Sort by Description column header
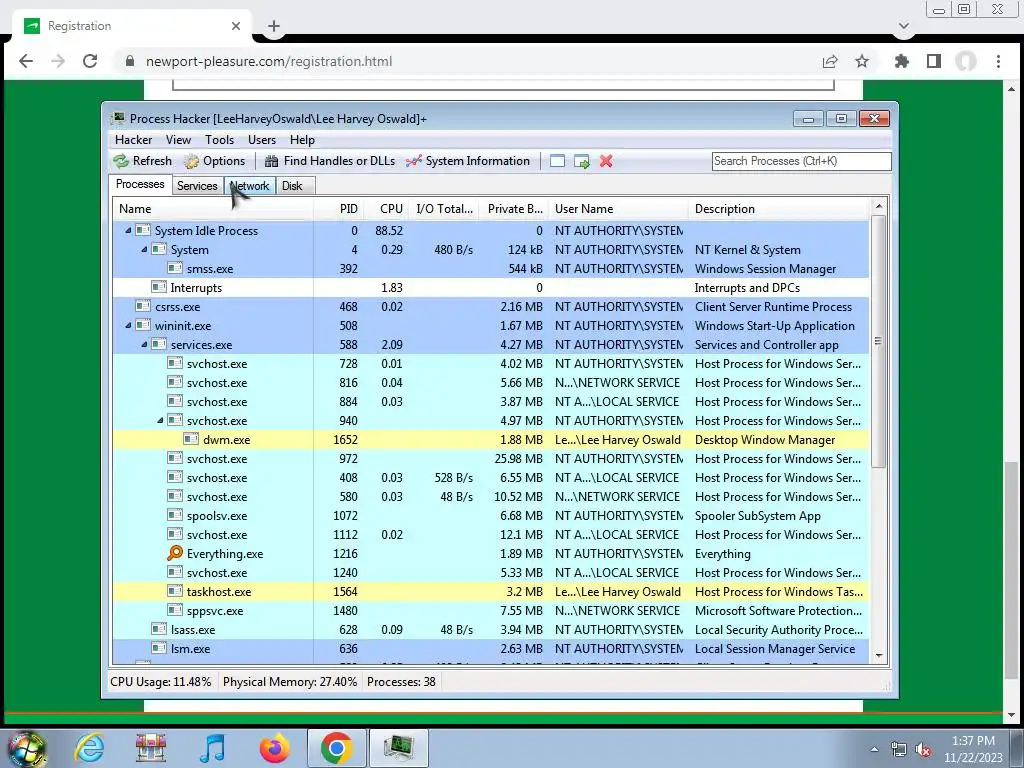 pyautogui.click(x=779, y=209)
